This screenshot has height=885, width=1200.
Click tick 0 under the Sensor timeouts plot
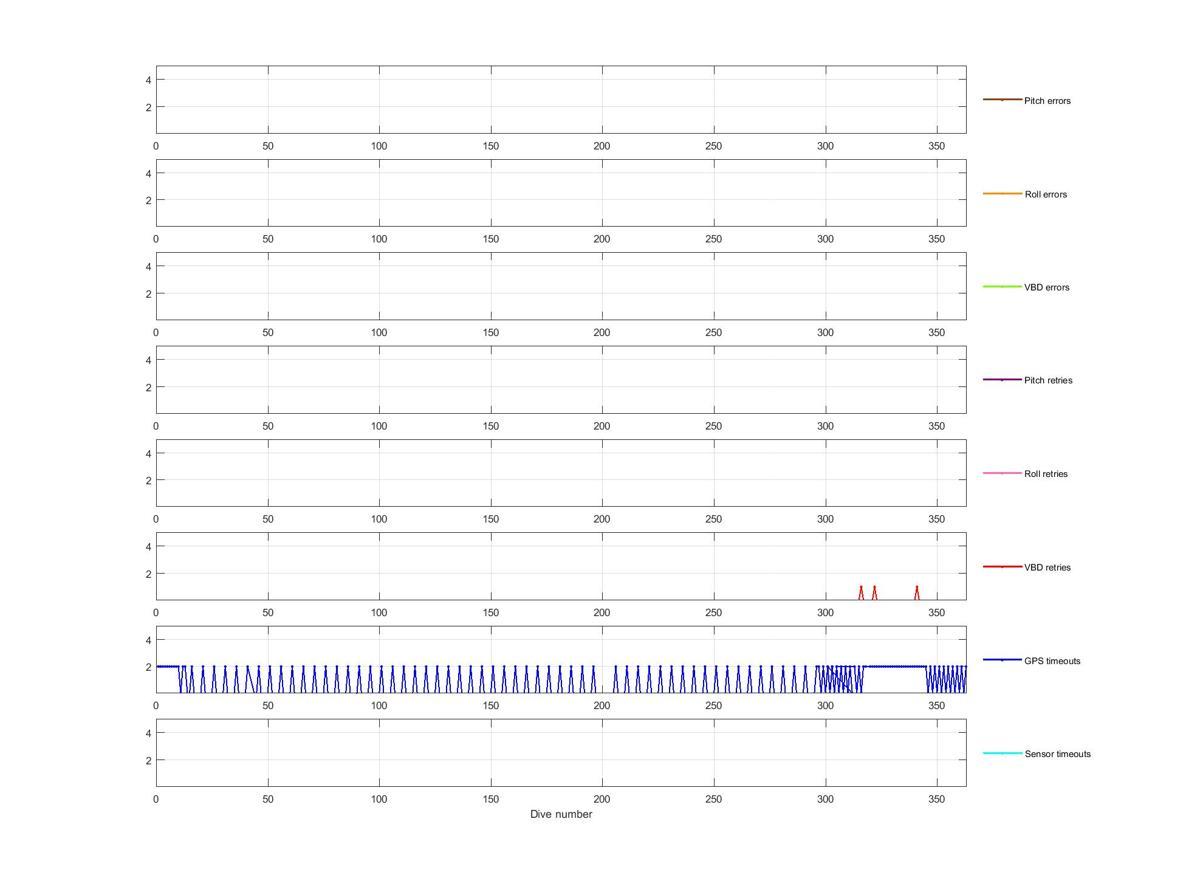point(156,800)
